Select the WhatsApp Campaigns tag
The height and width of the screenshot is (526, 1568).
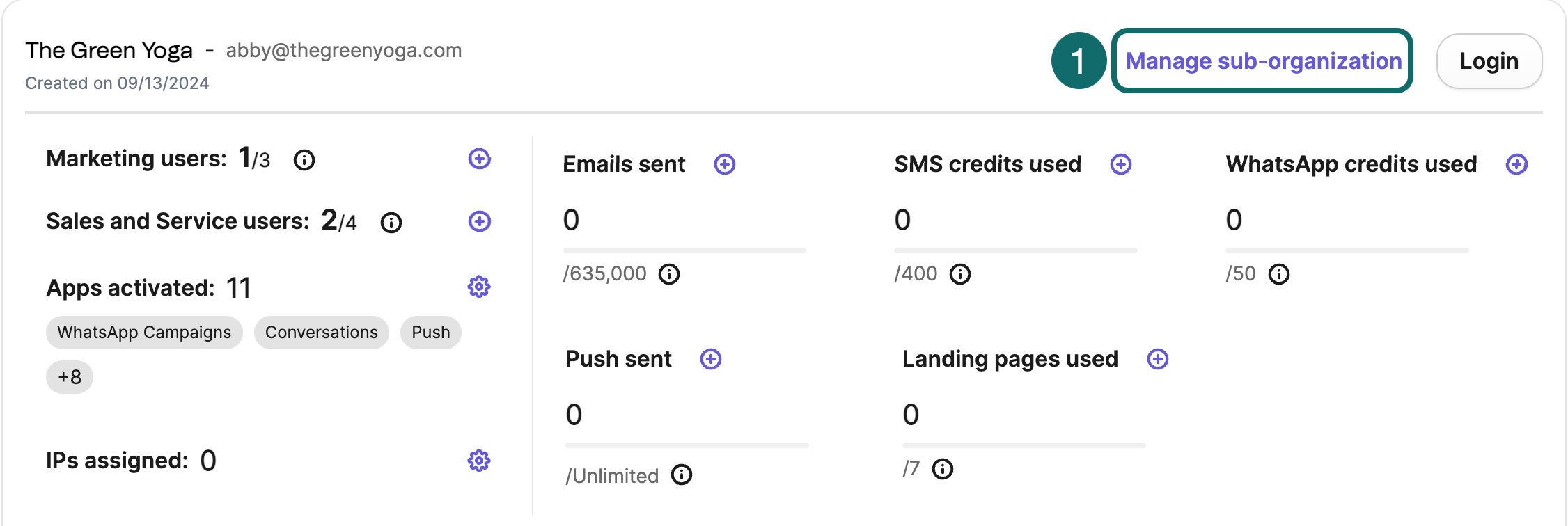point(144,333)
